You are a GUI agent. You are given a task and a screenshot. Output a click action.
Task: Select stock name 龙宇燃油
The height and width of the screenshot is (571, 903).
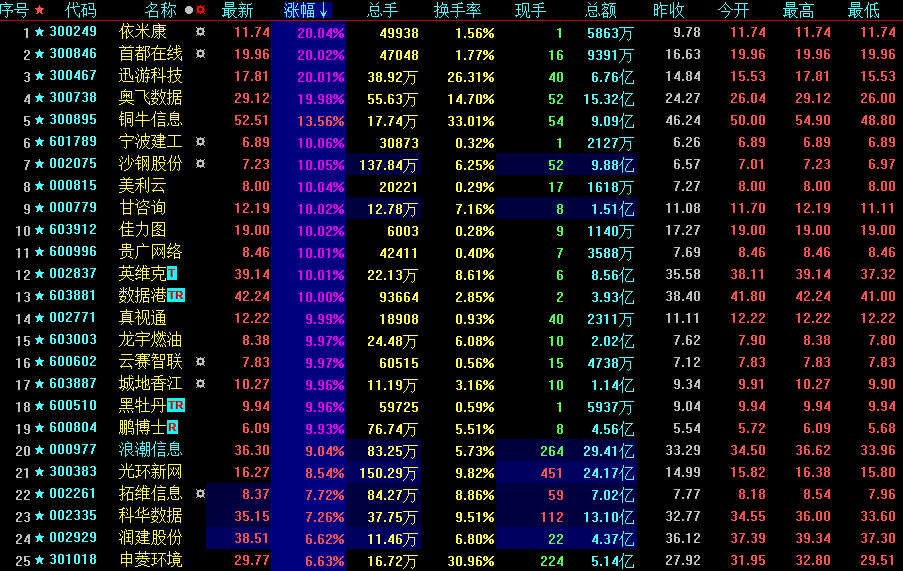(150, 340)
